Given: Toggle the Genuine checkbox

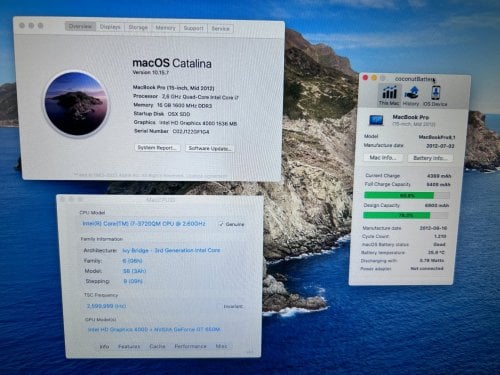Looking at the screenshot, I should click(x=221, y=224).
